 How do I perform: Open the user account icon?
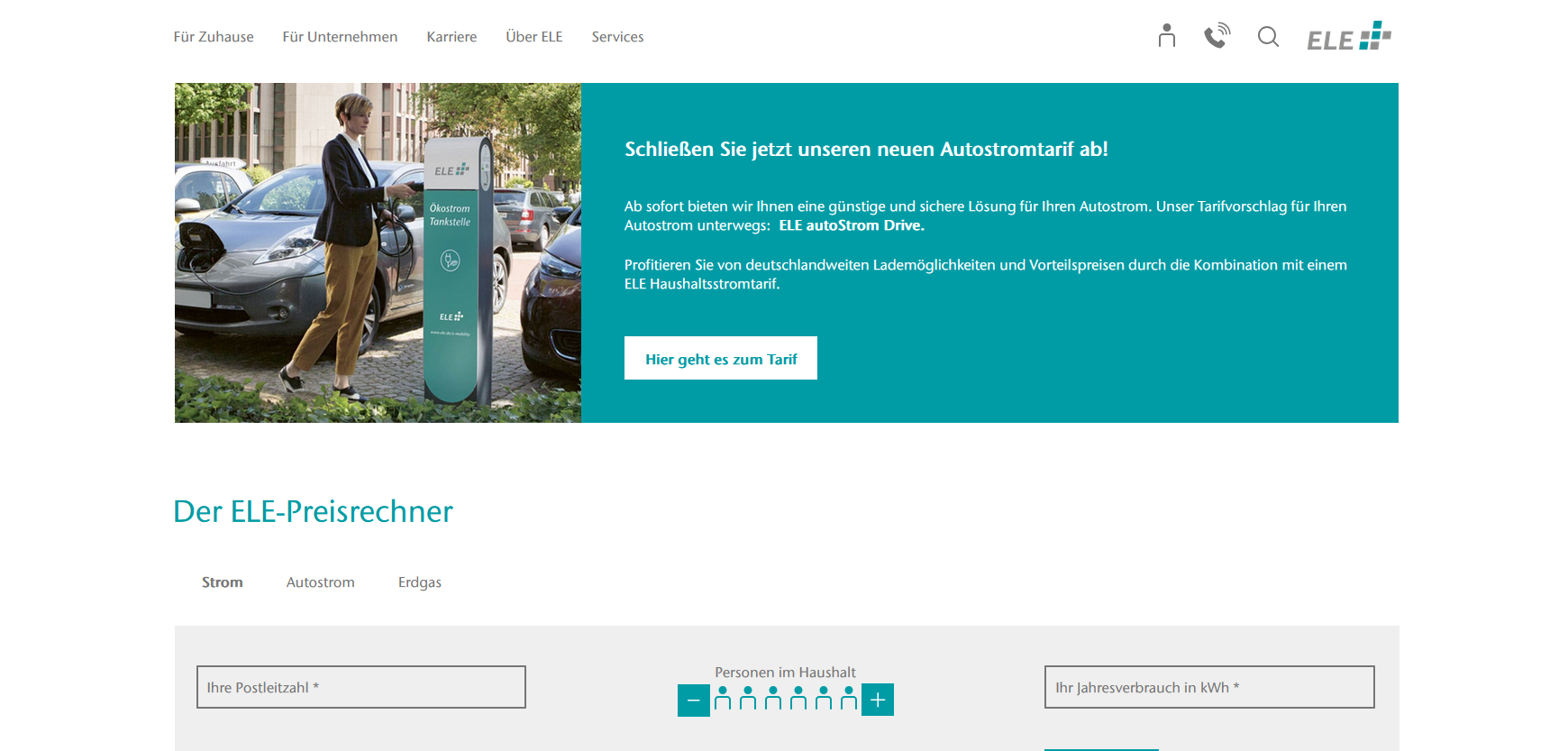tap(1167, 36)
